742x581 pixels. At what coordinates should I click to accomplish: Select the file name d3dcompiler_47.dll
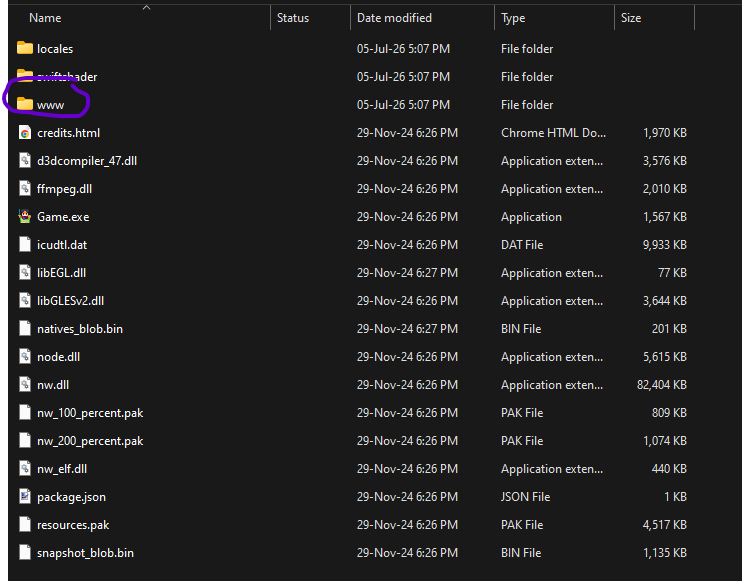[87, 161]
